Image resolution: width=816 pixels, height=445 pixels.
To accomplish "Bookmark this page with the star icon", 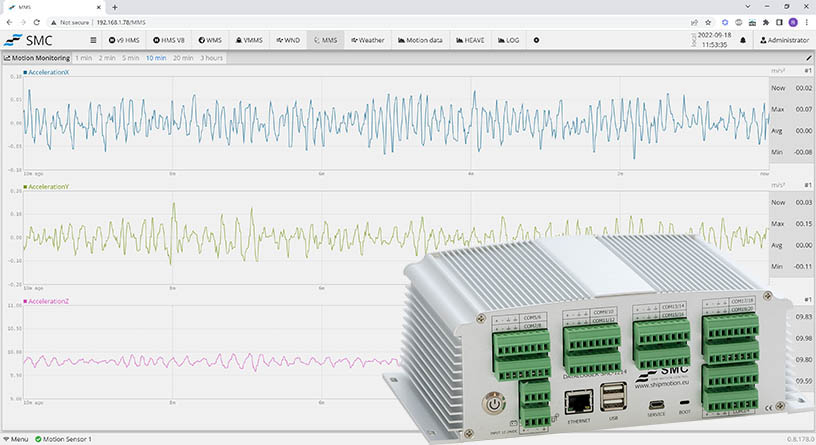I will tap(708, 22).
